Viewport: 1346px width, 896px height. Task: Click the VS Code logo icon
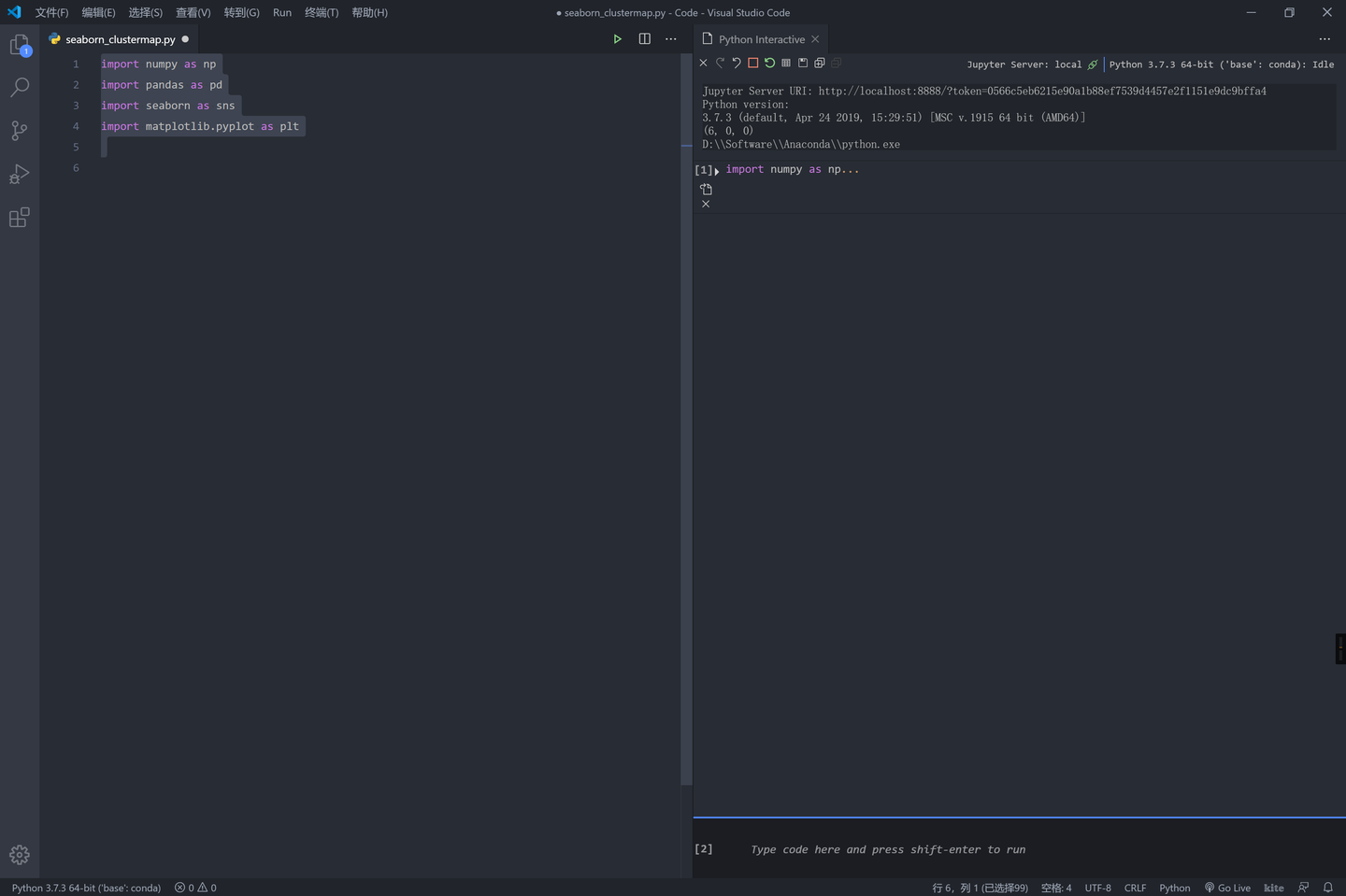tap(14, 12)
